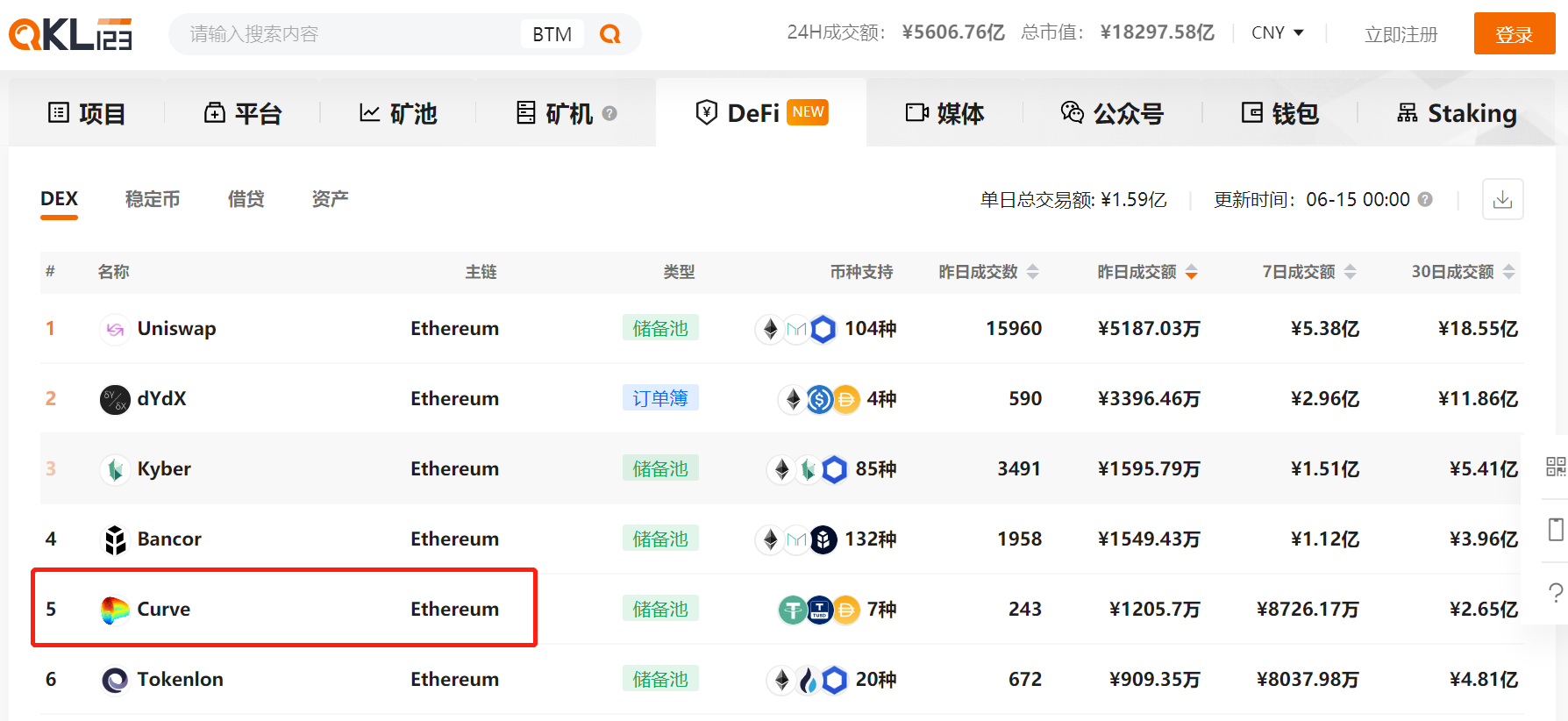Open the dYdX name link
Viewport: 1568px width, 721px height.
pos(162,399)
